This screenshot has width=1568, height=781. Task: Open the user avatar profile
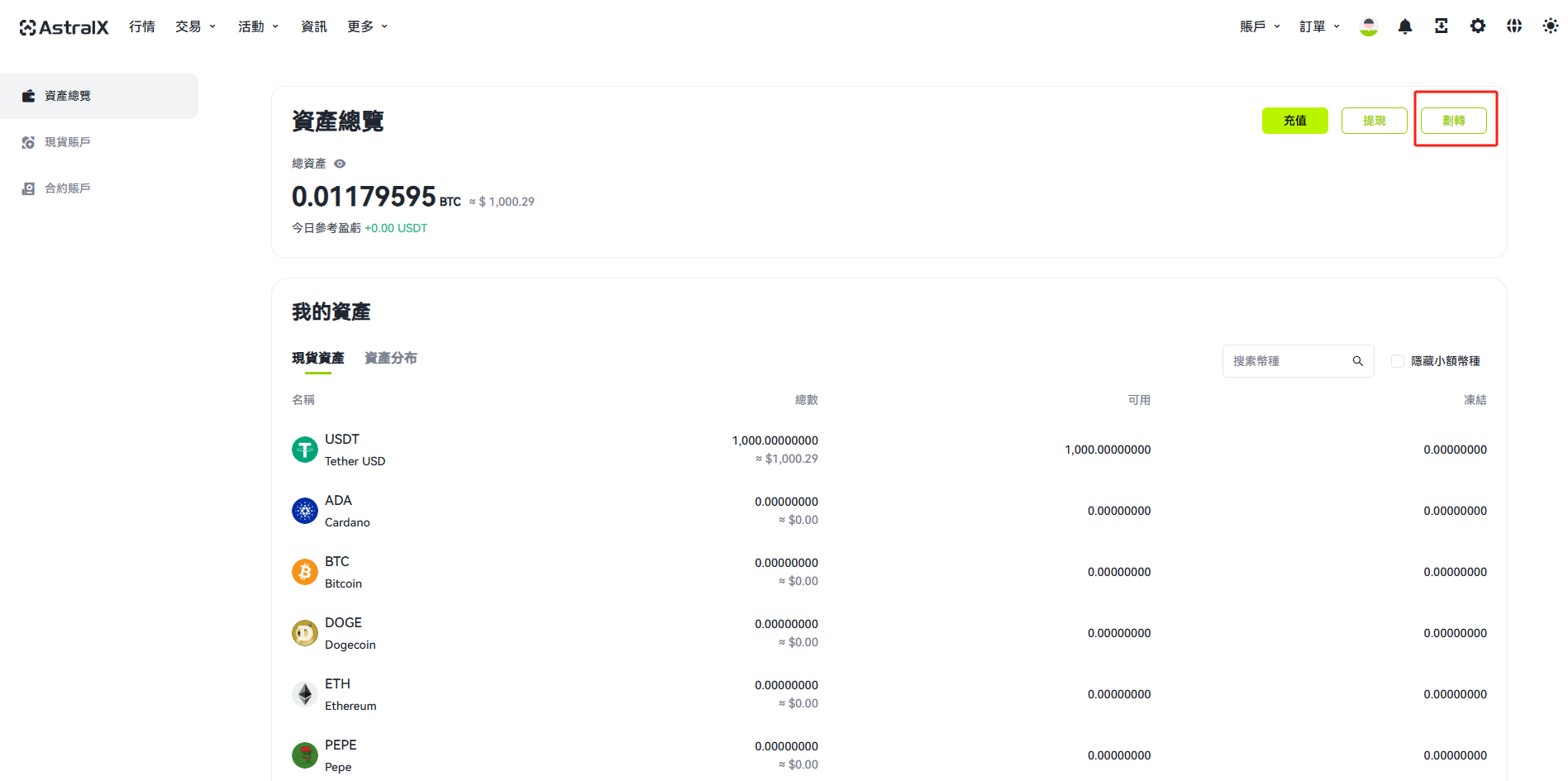click(1368, 26)
